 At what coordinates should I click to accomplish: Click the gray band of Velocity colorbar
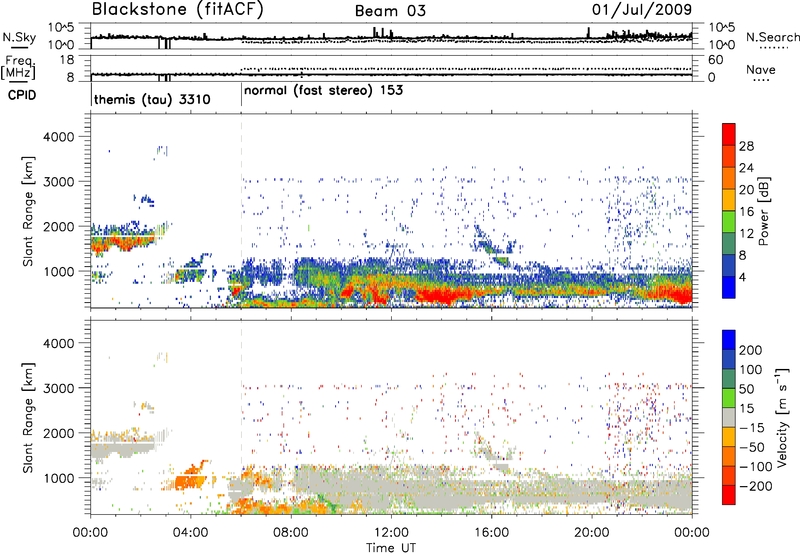click(729, 417)
